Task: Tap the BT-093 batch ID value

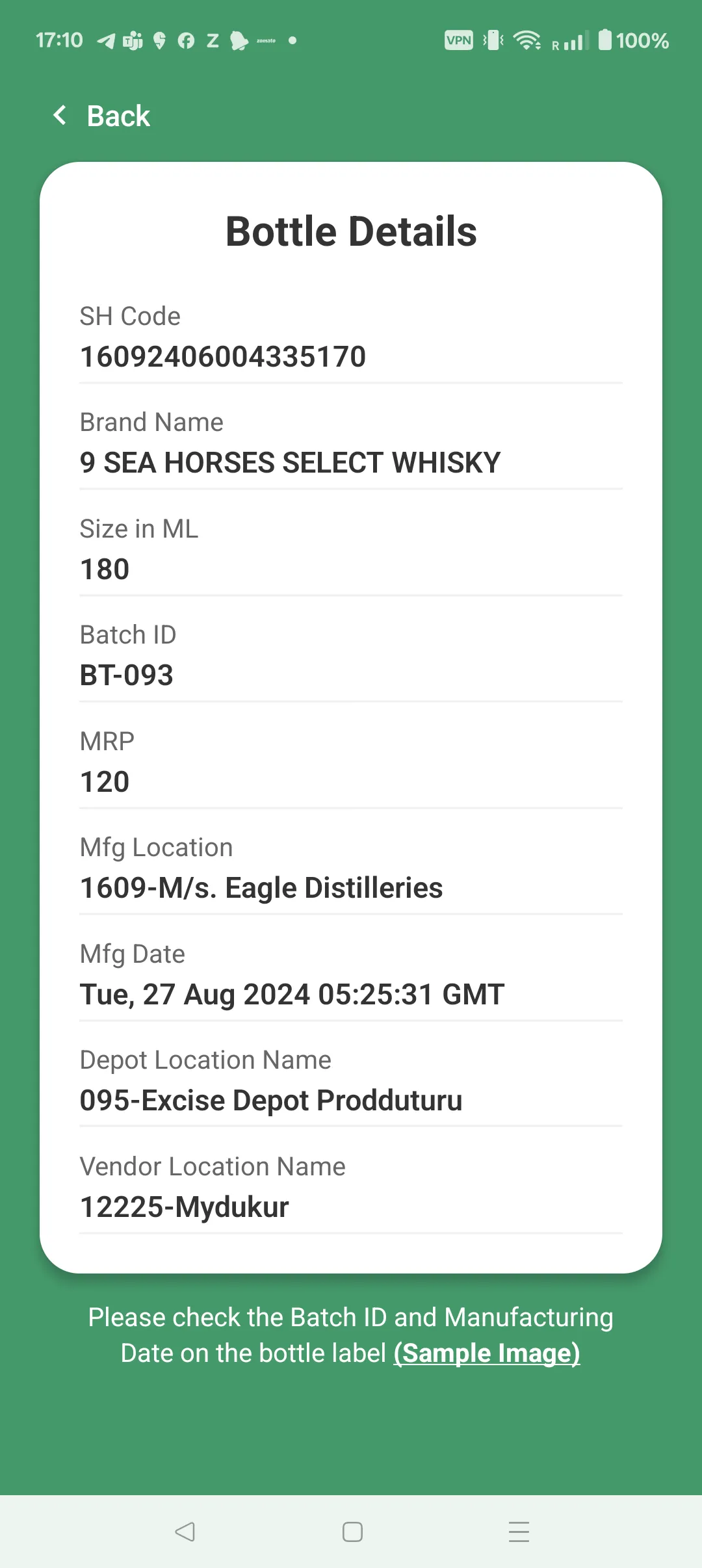Action: click(x=127, y=675)
